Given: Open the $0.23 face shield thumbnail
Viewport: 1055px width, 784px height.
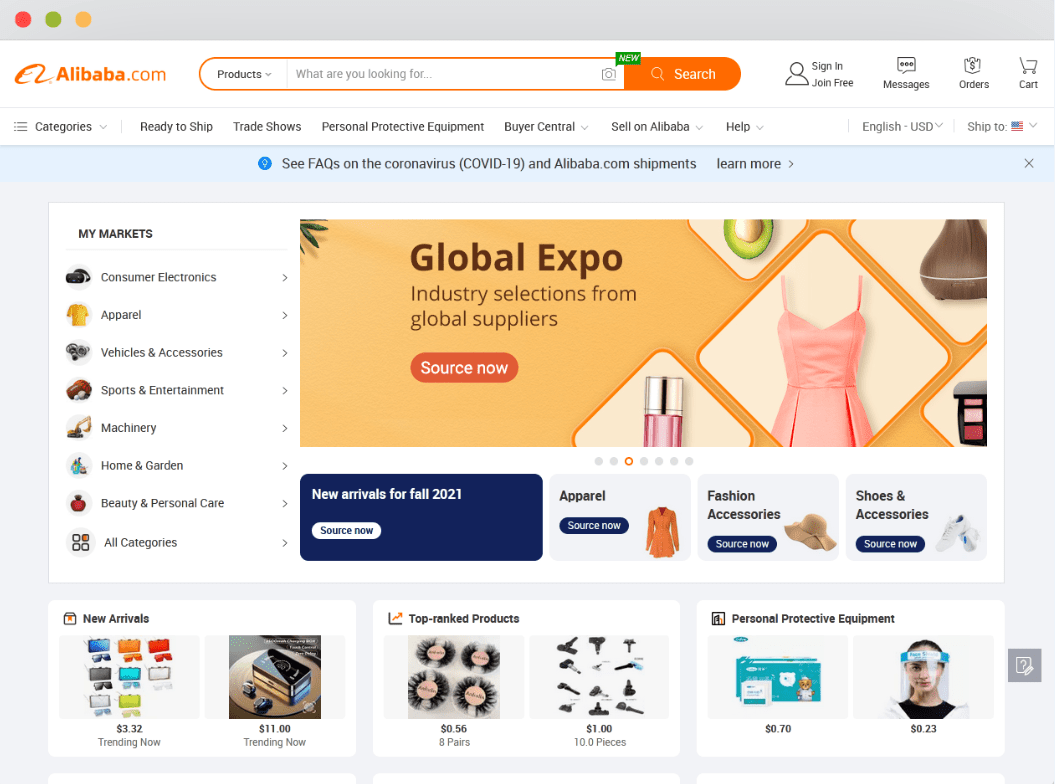Looking at the screenshot, I should pos(923,677).
